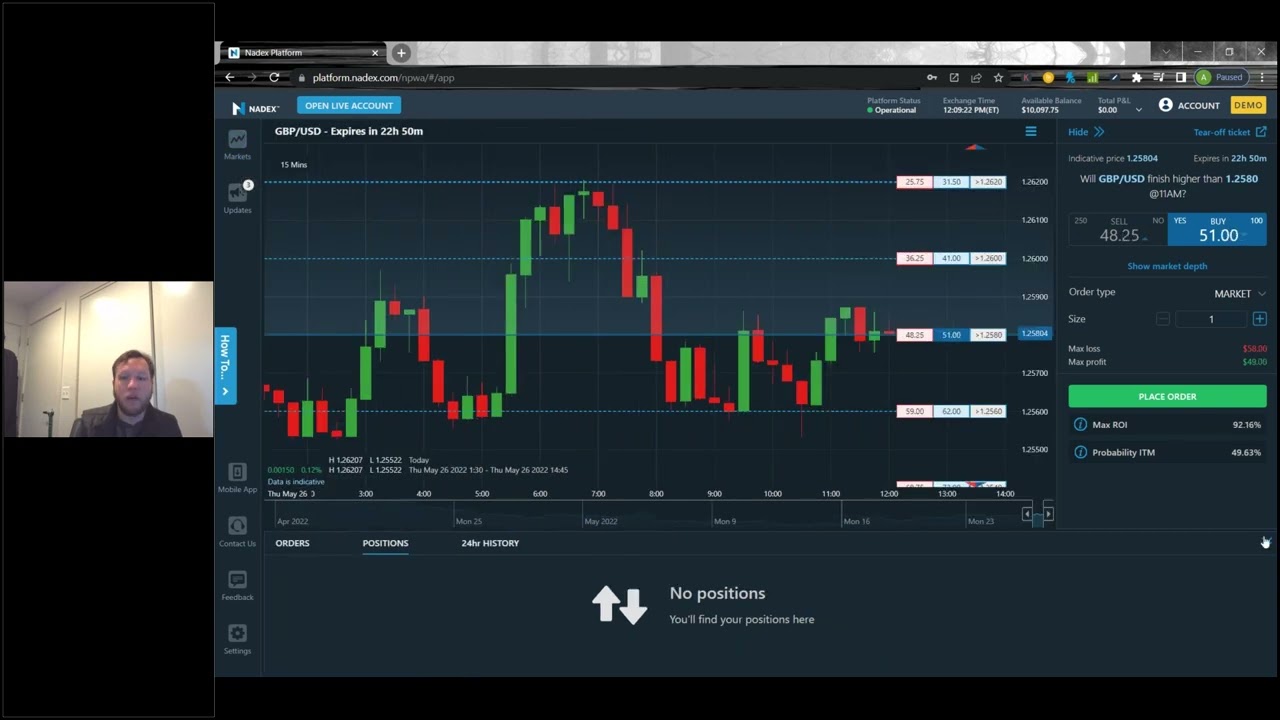Select the >1.2620 strike row
Viewport: 1280px width, 720px height.
pyautogui.click(x=951, y=182)
